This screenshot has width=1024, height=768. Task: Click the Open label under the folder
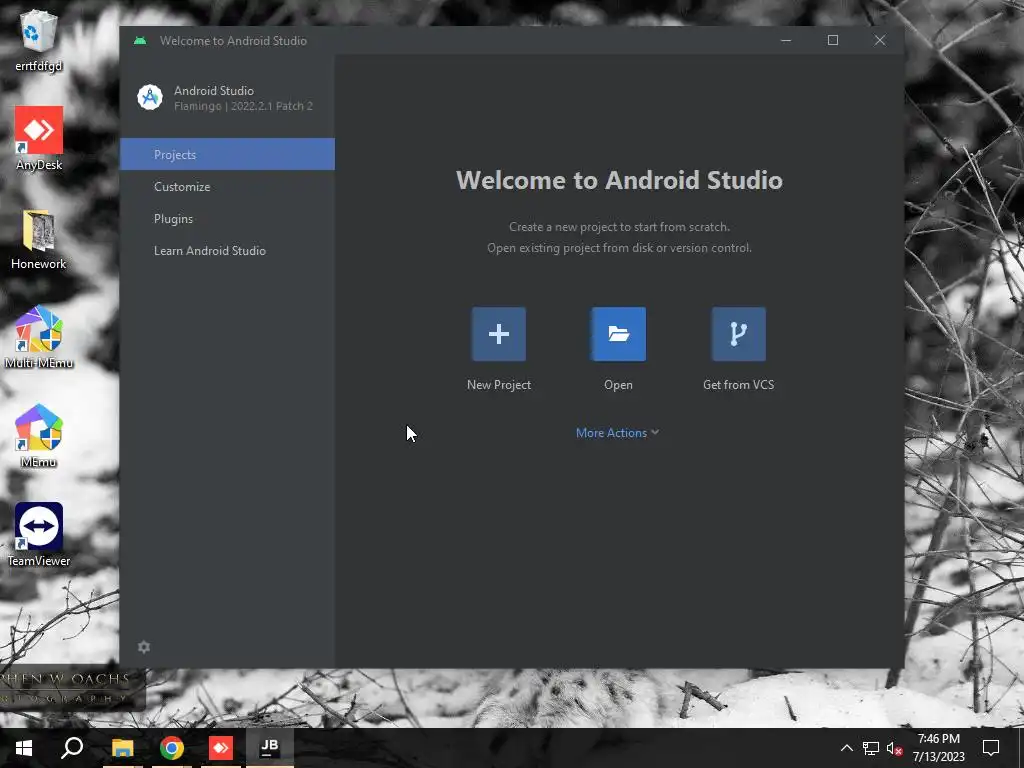point(618,385)
